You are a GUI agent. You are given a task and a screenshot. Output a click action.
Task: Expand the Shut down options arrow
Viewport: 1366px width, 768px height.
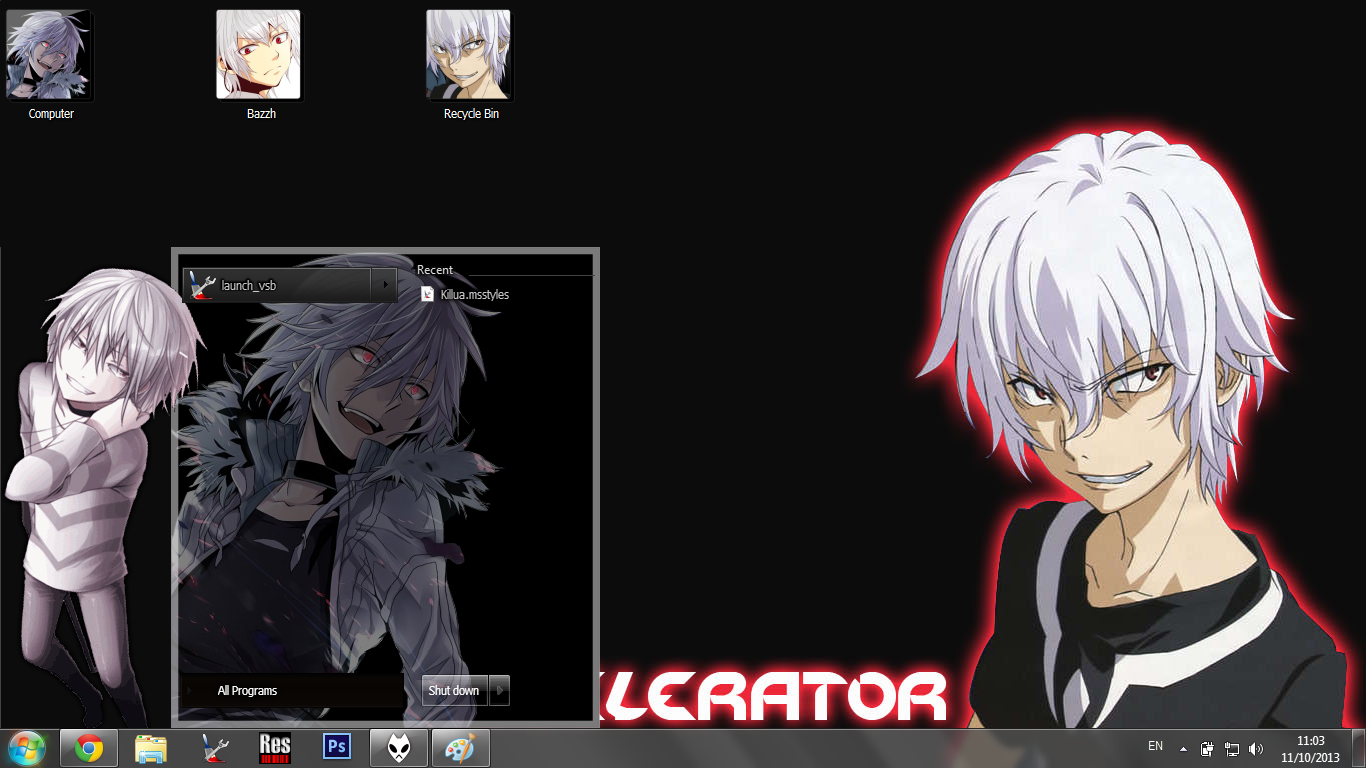point(499,691)
